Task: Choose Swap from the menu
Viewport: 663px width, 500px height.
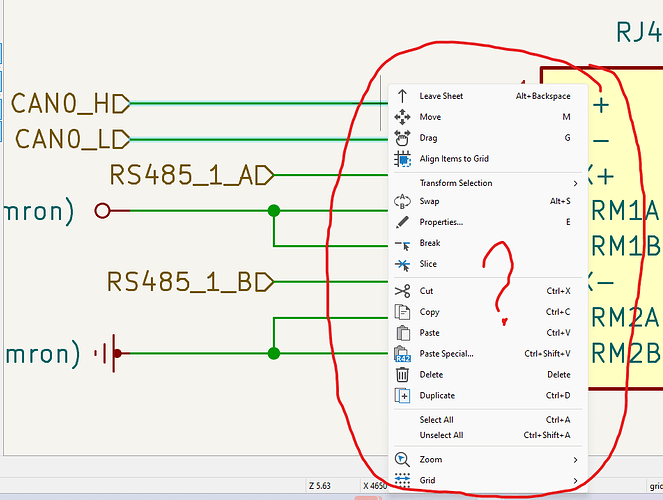Action: tap(488, 201)
